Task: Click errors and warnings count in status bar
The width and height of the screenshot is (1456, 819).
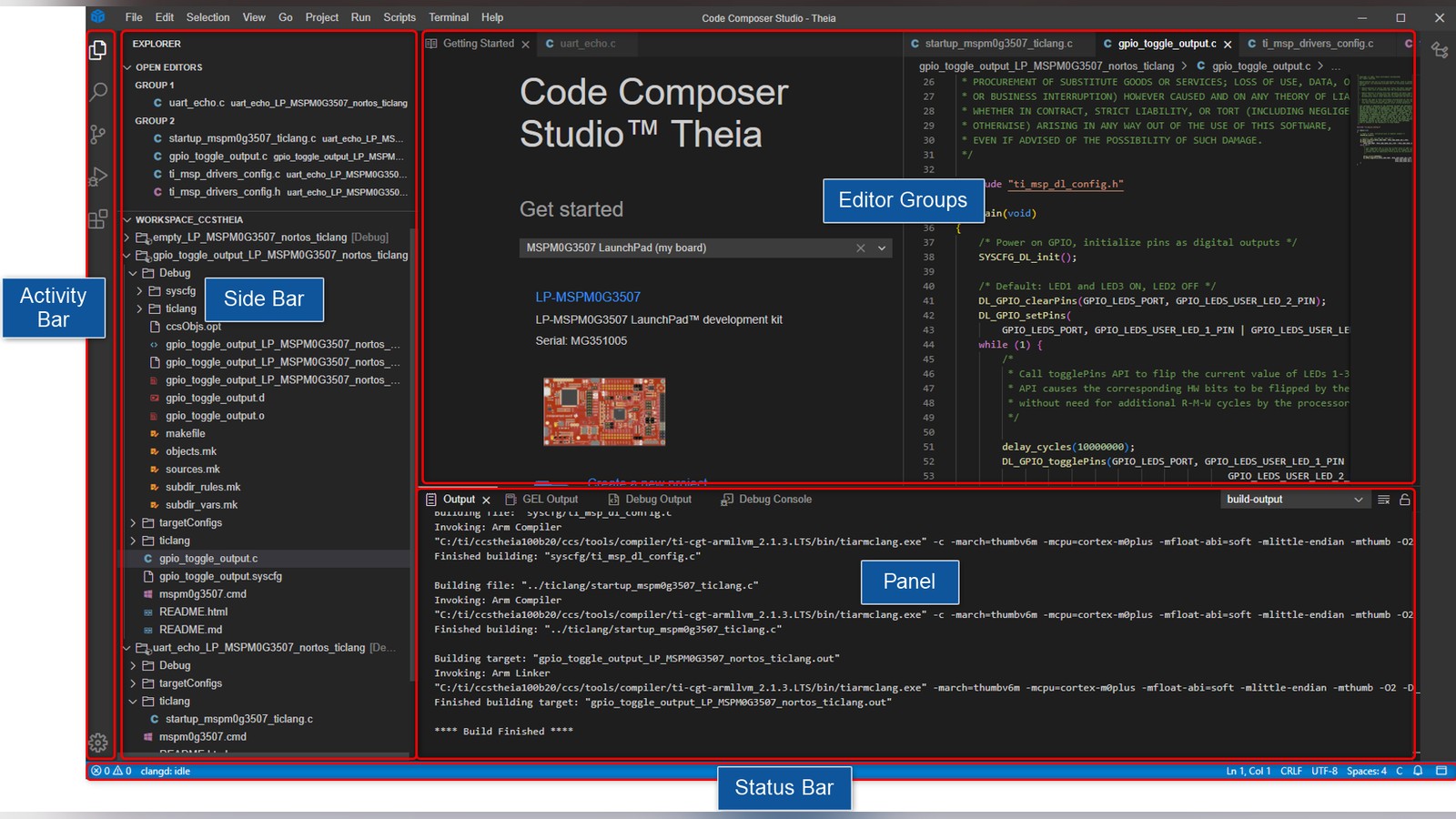Action: click(x=111, y=771)
